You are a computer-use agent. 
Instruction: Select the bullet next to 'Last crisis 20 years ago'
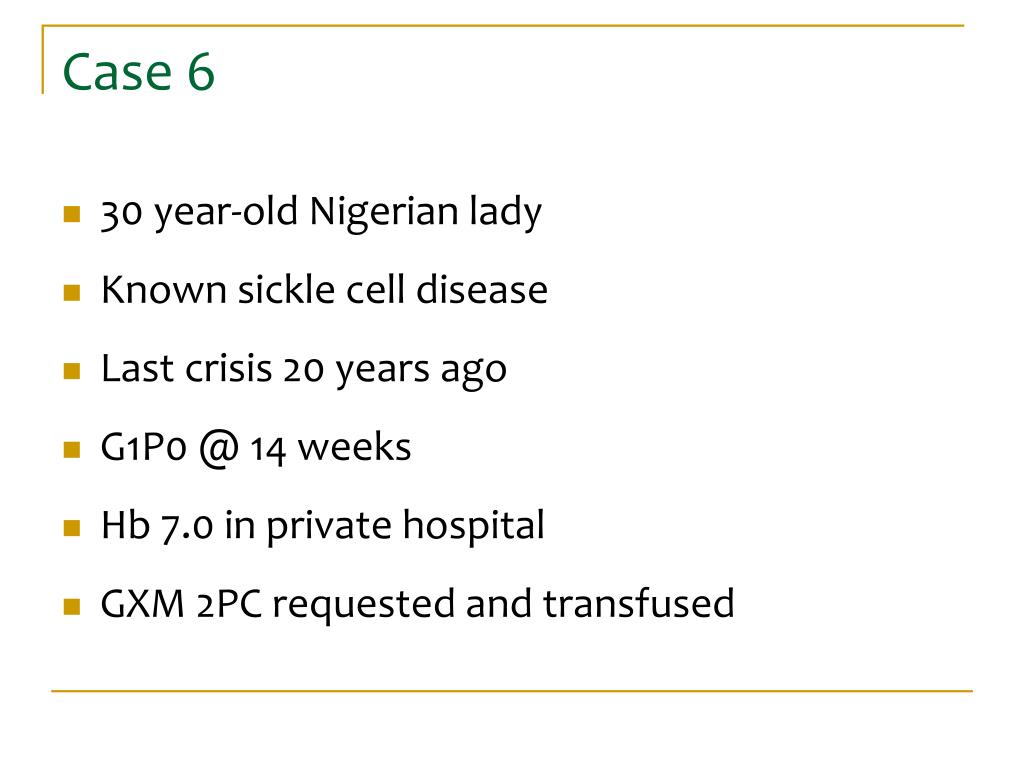[72, 371]
